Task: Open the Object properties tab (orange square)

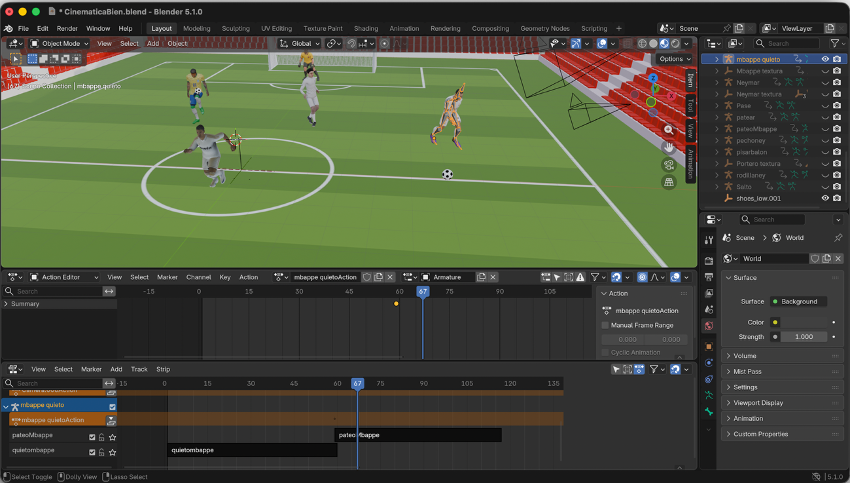Action: (x=708, y=346)
